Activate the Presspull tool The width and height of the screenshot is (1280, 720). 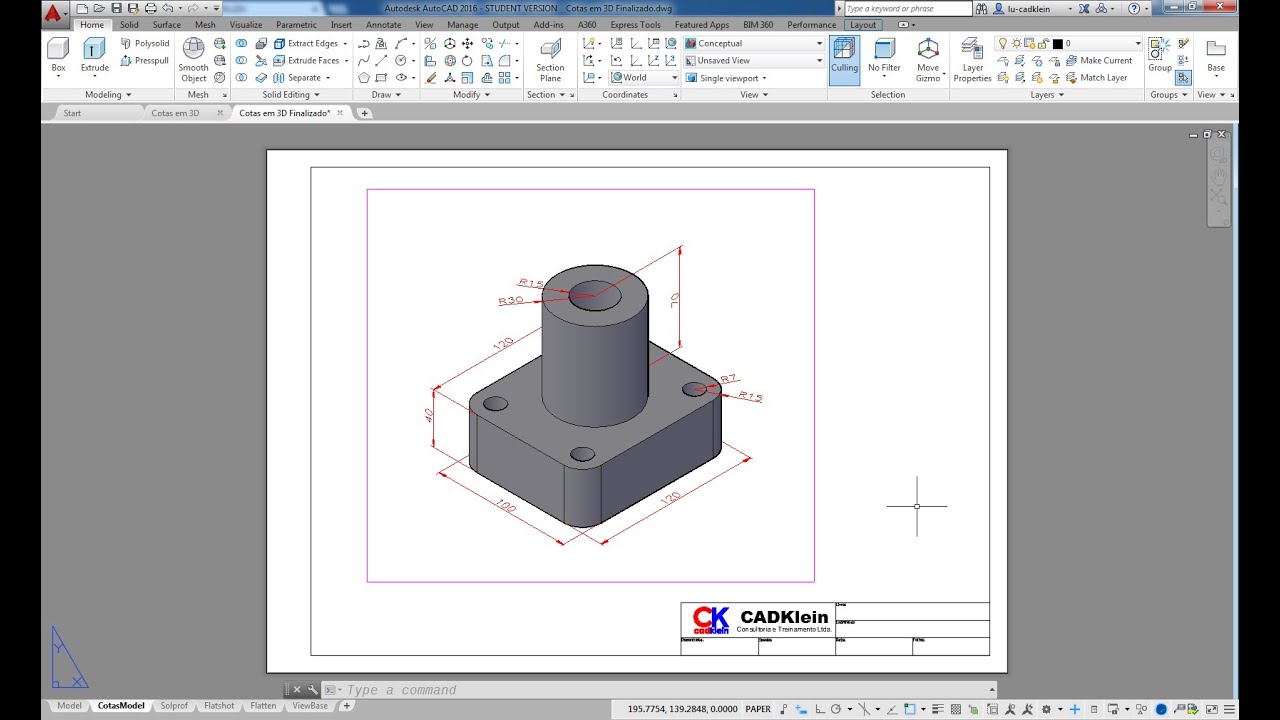pyautogui.click(x=145, y=60)
